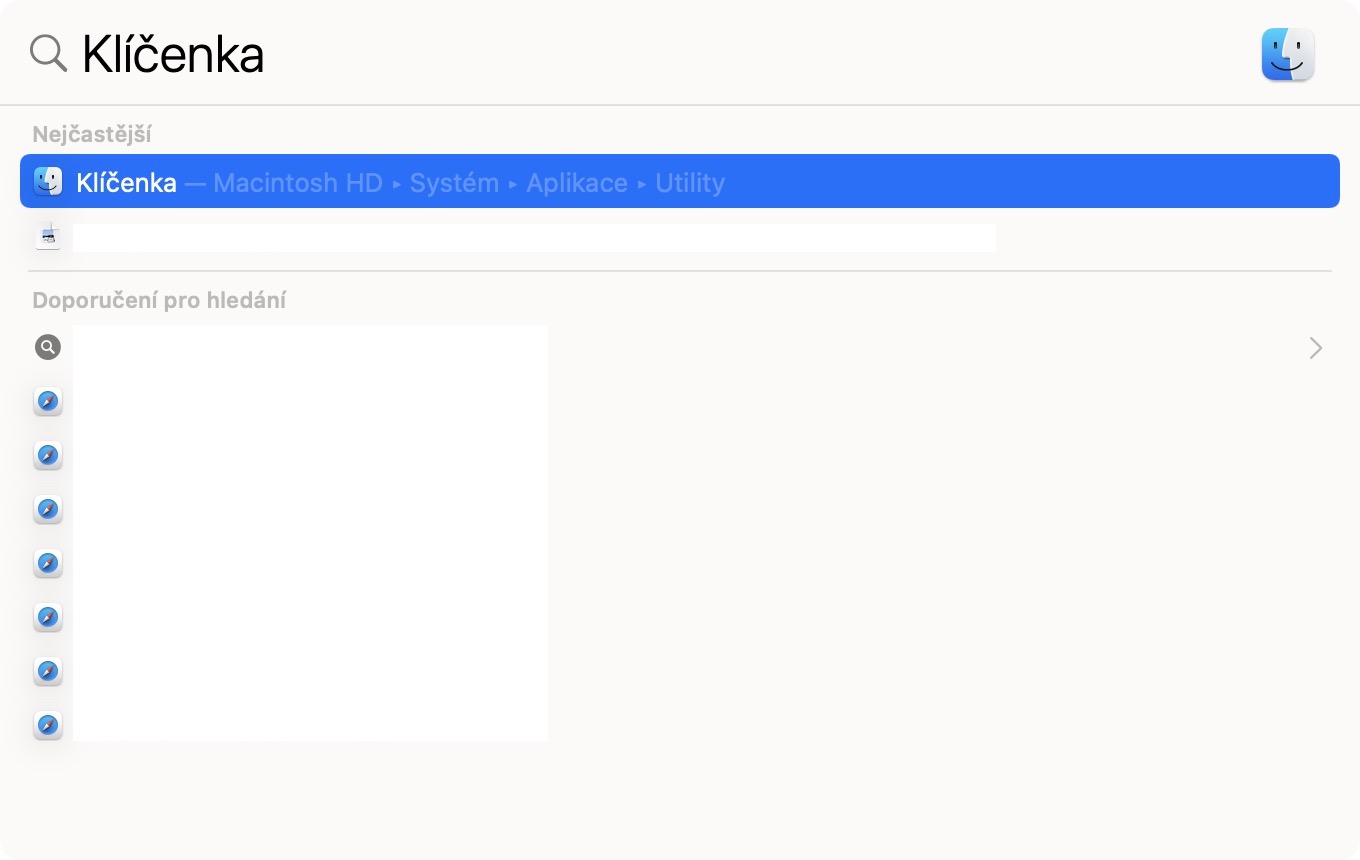Open the second Safari suggestion icon
This screenshot has width=1360, height=860.
pyautogui.click(x=48, y=456)
